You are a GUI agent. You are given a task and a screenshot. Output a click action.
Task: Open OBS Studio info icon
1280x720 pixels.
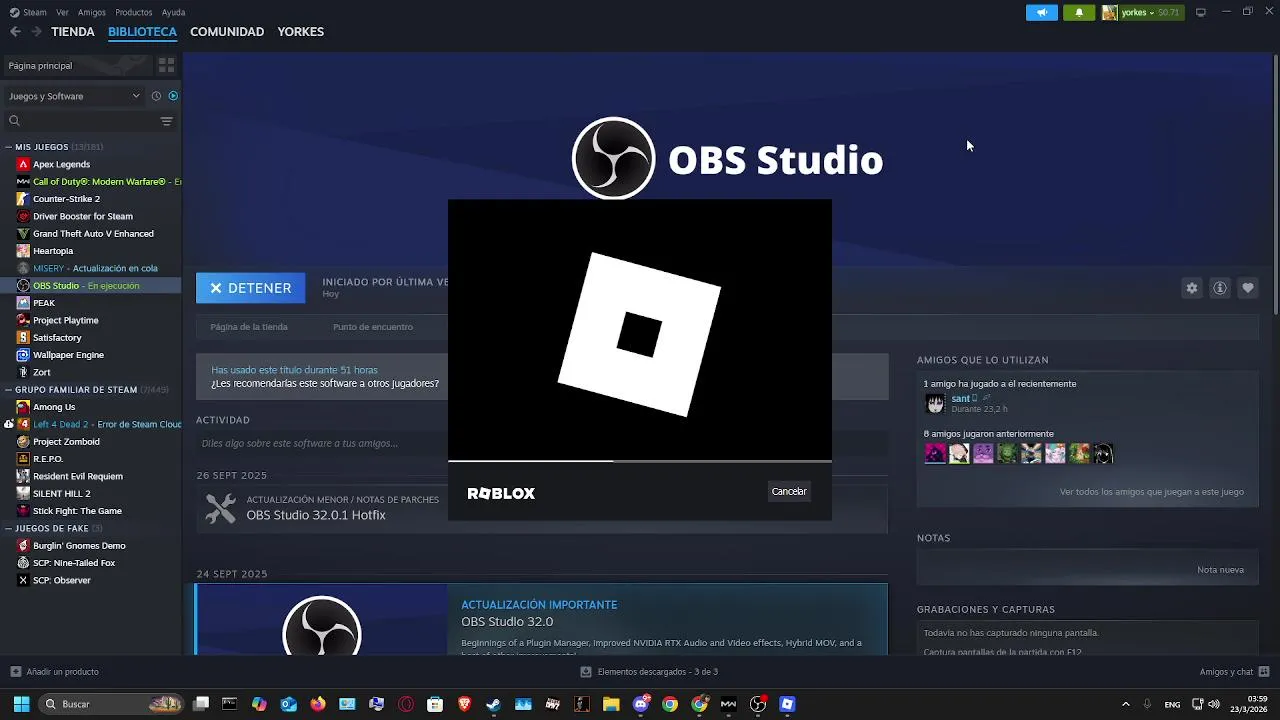click(1219, 288)
